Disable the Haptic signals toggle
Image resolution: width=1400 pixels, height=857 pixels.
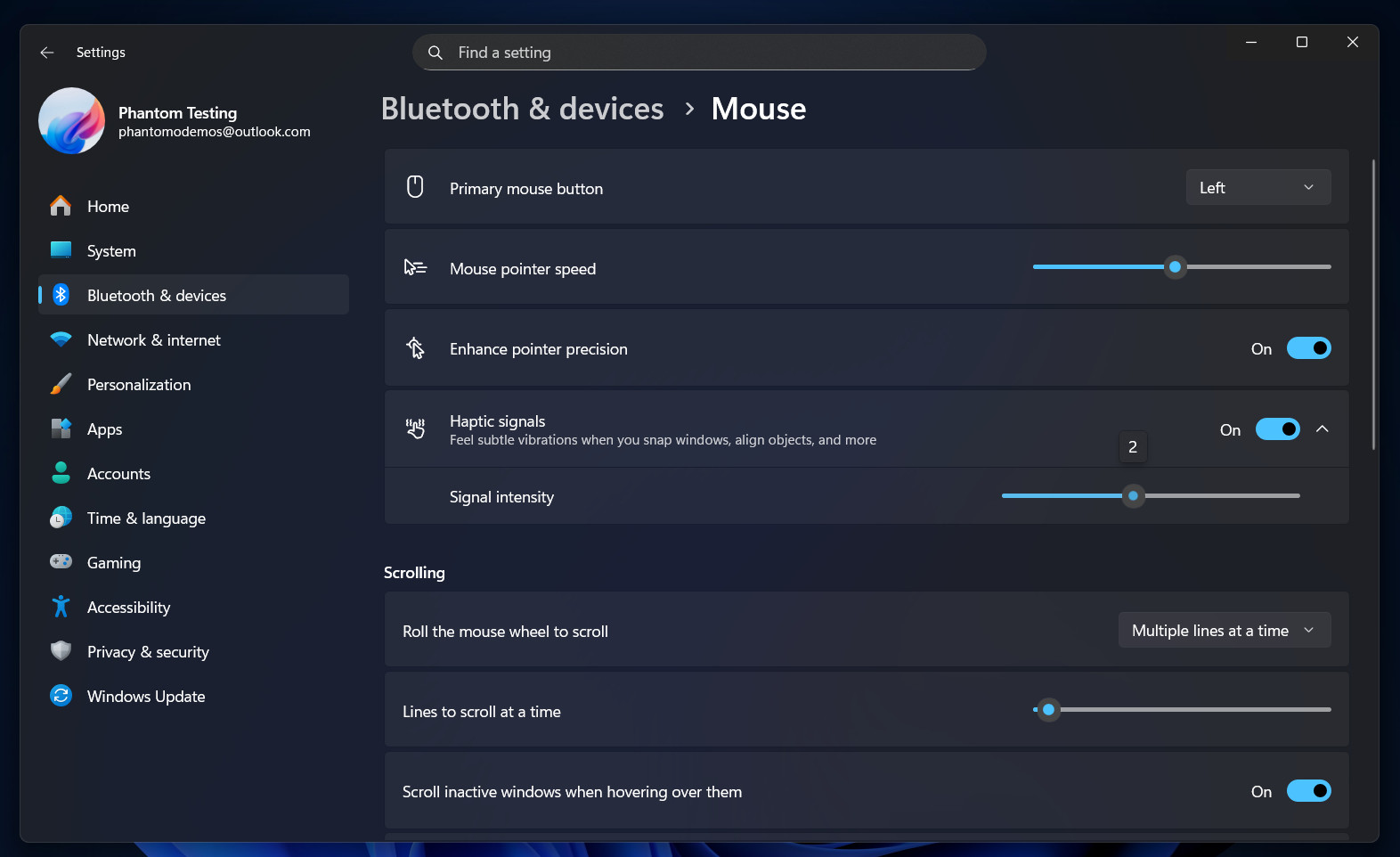click(x=1277, y=429)
